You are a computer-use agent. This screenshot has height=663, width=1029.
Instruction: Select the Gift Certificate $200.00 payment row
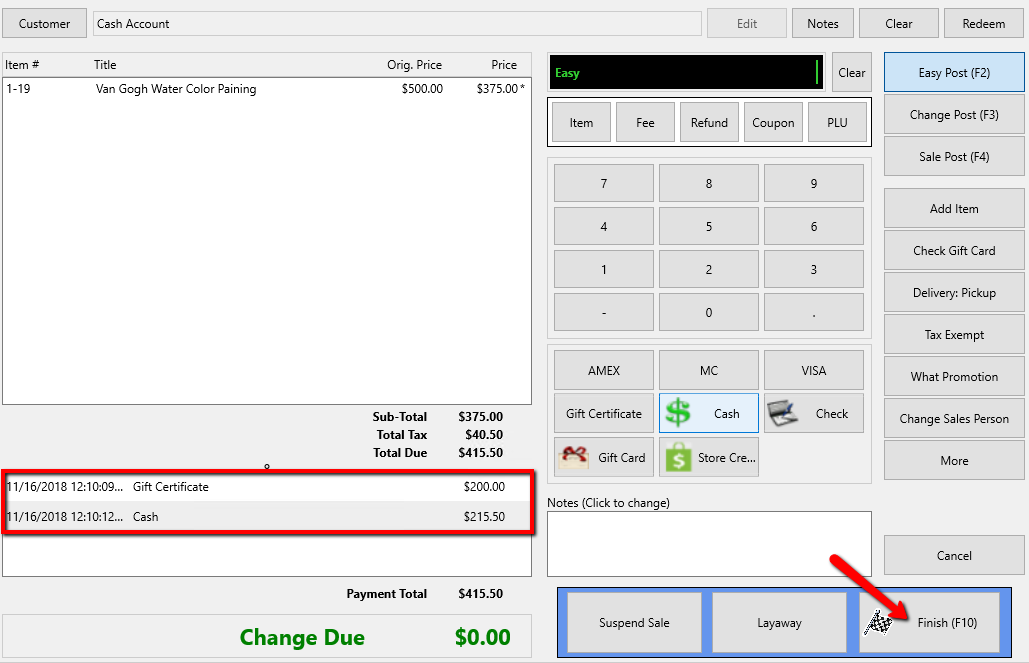pyautogui.click(x=266, y=487)
